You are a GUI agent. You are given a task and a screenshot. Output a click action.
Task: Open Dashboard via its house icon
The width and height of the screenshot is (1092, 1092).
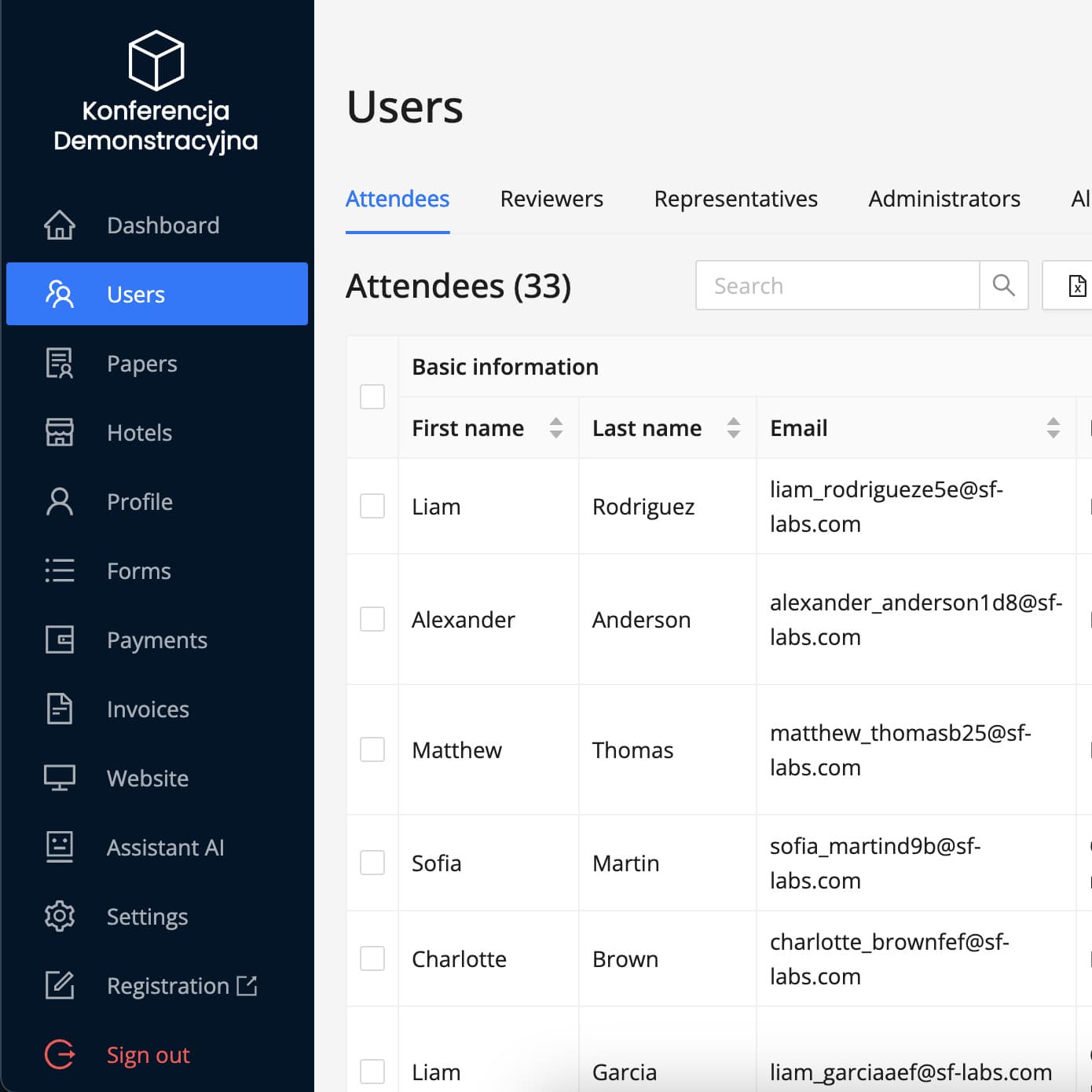[60, 225]
